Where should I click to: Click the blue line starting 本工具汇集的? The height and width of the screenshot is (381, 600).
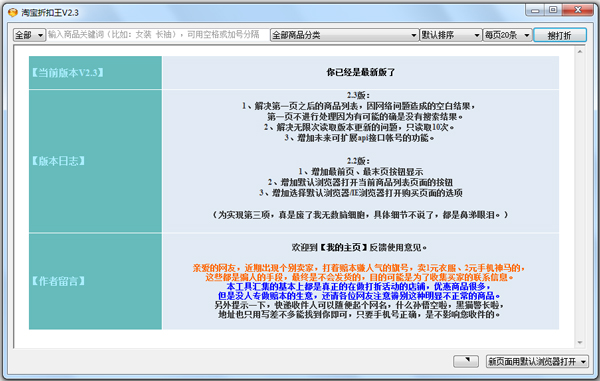tap(359, 287)
